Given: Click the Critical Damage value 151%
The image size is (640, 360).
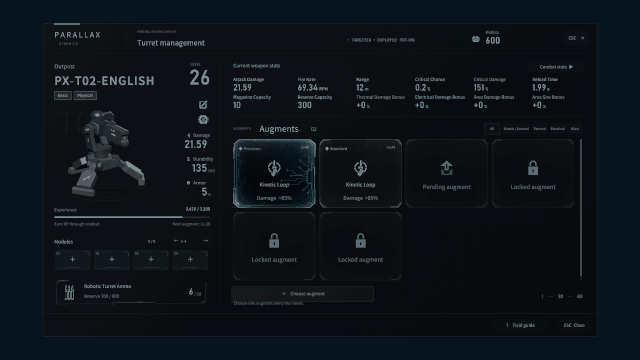Looking at the screenshot, I should 481,88.
